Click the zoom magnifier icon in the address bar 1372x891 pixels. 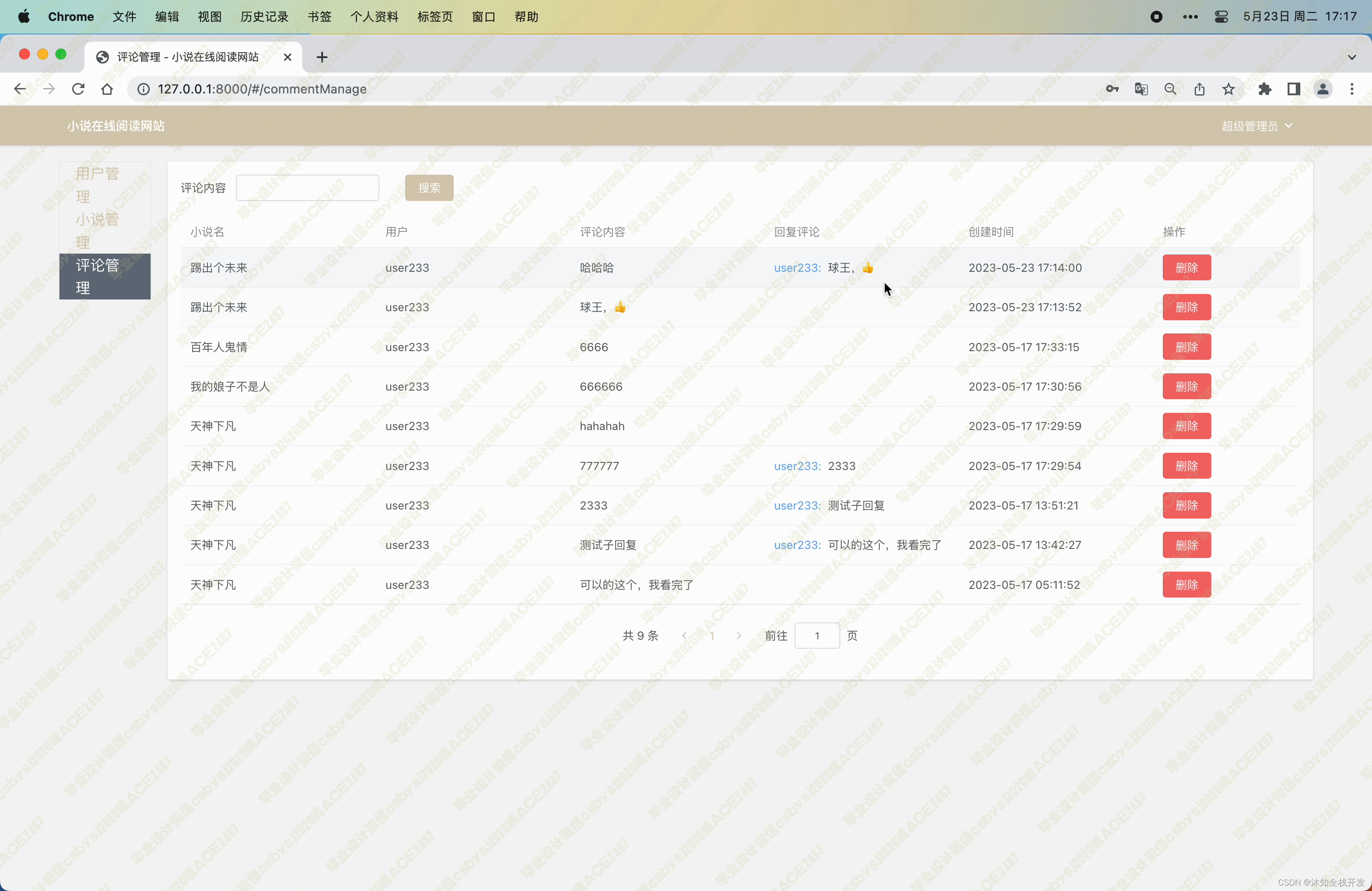[1170, 89]
